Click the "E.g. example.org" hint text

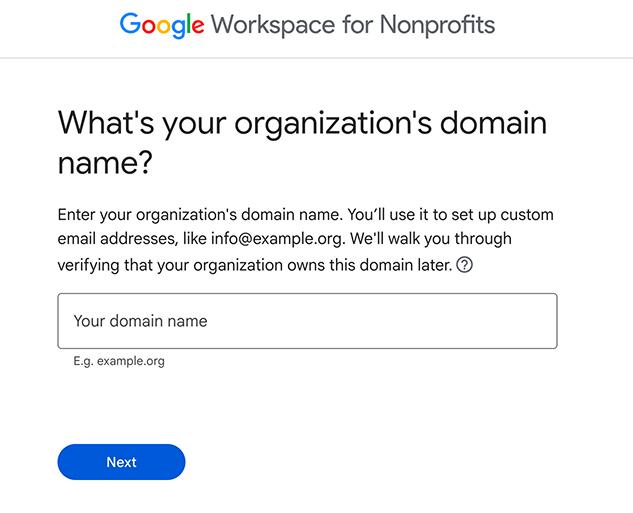click(119, 361)
